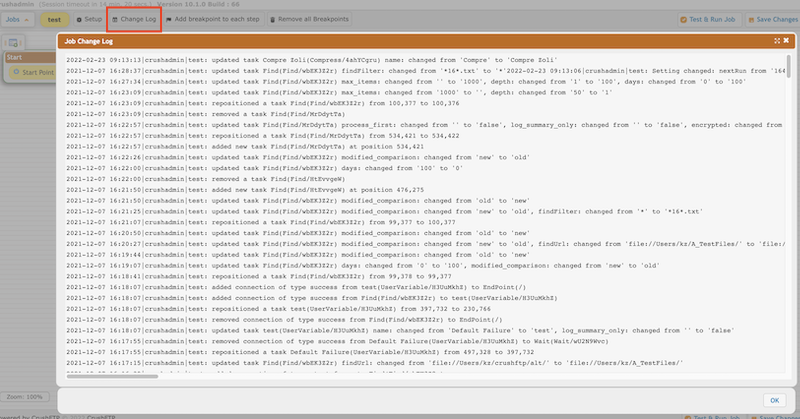The height and width of the screenshot is (419, 800).
Task: Click the top Save Changes button
Action: 772,19
